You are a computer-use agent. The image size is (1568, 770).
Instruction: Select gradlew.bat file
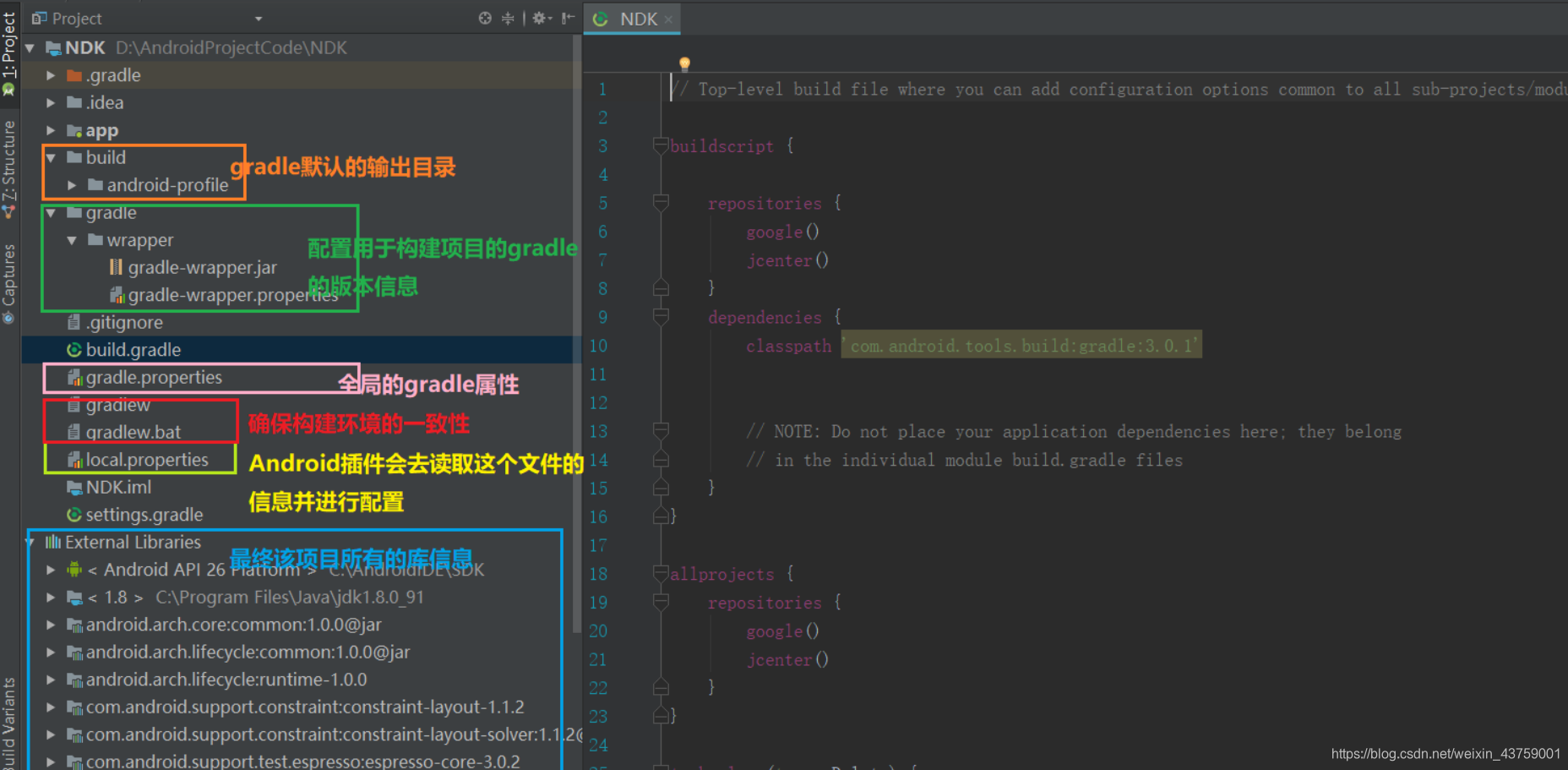tap(133, 432)
